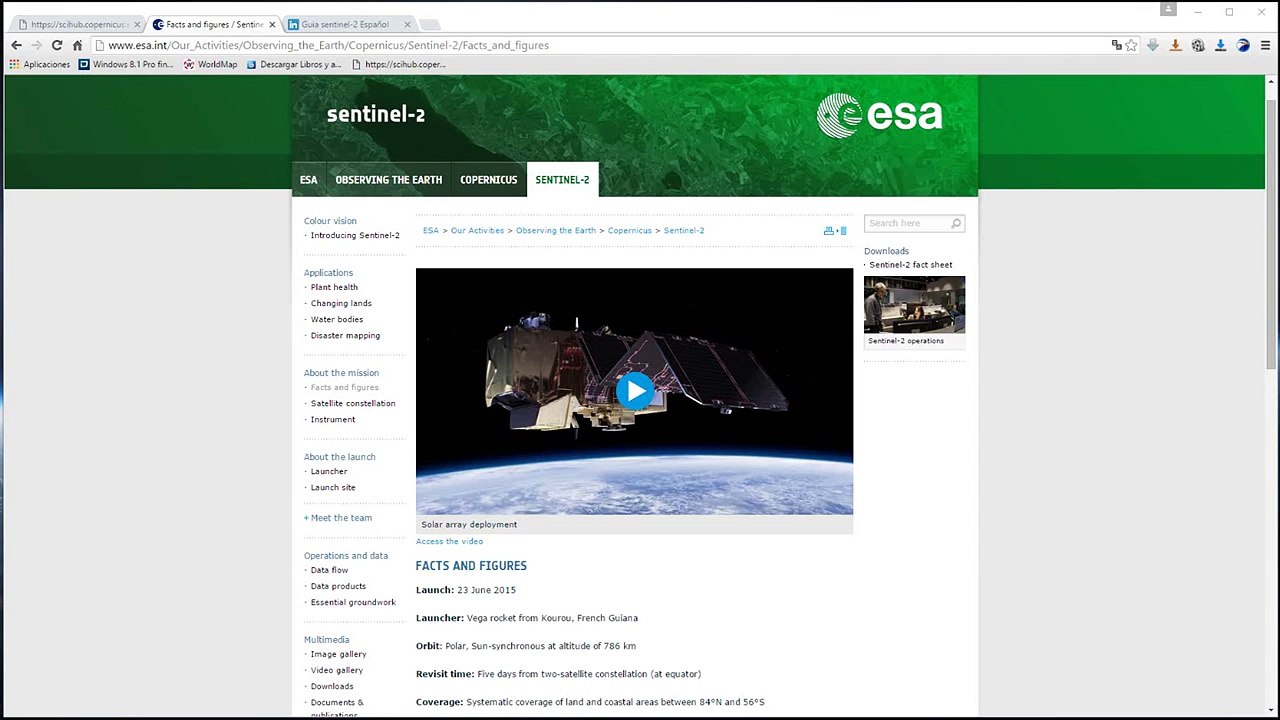Open the Image gallery link
Image resolution: width=1280 pixels, height=720 pixels.
tap(338, 654)
